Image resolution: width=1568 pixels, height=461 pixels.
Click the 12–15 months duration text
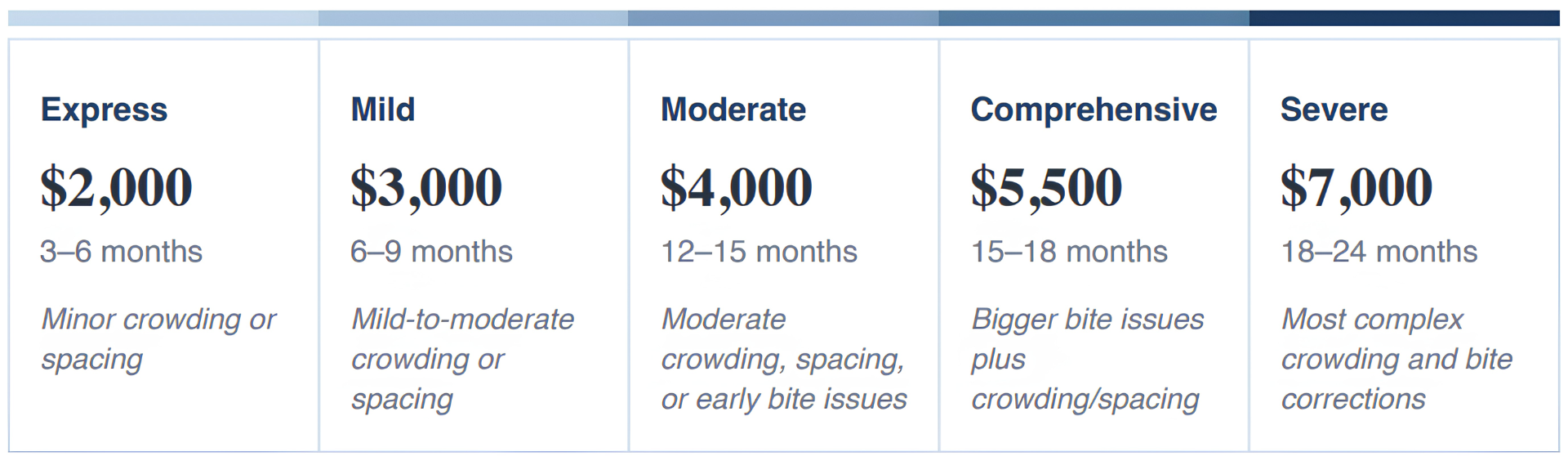coord(759,252)
